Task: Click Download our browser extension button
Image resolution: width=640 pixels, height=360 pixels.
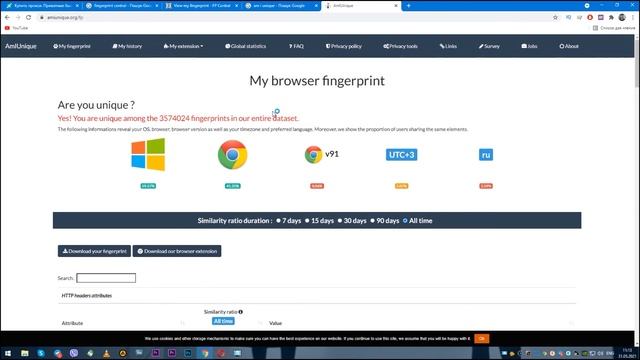Action: (x=177, y=251)
